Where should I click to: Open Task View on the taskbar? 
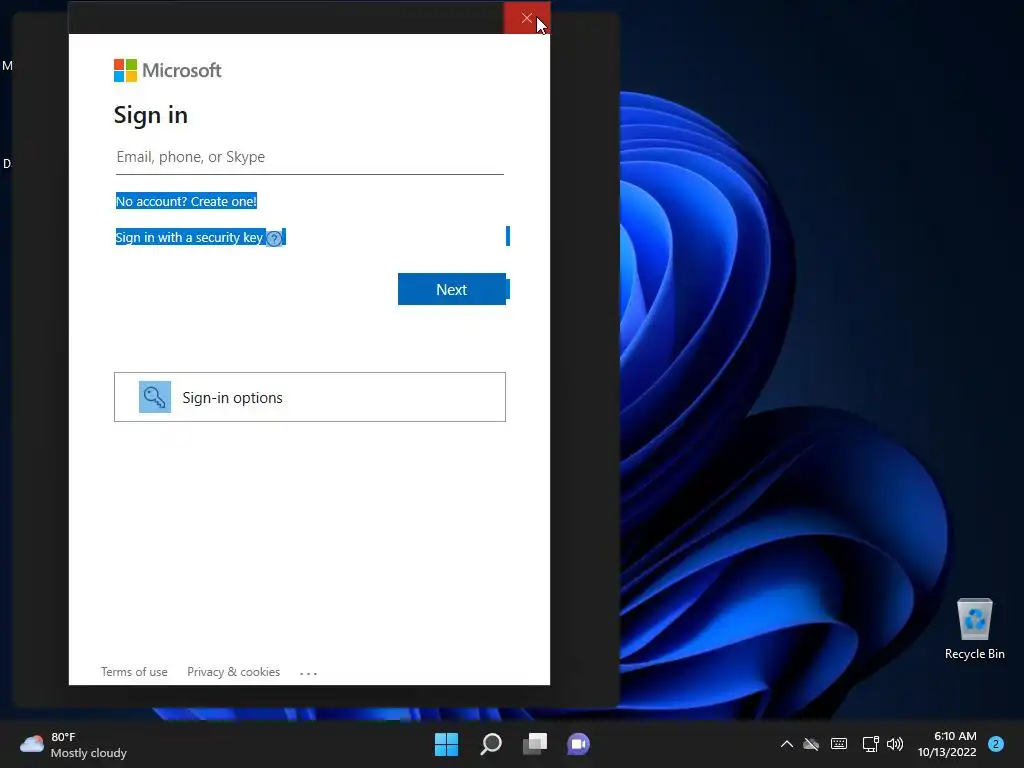(535, 744)
